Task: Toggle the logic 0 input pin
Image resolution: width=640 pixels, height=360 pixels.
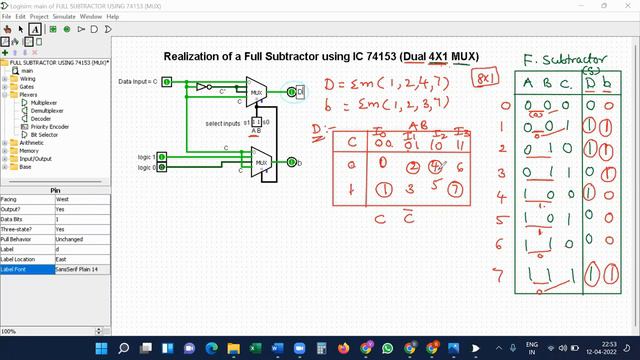Action: (162, 167)
